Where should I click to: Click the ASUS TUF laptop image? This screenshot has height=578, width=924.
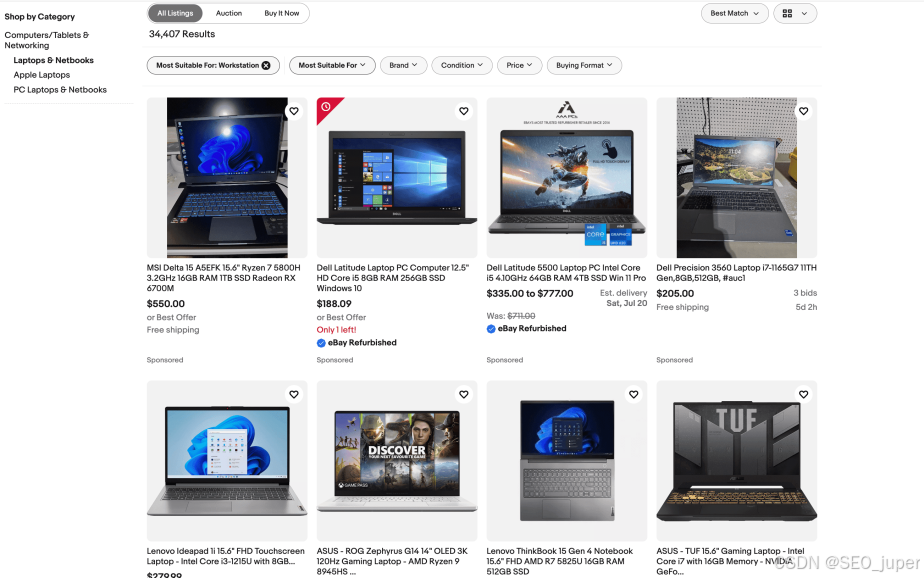click(x=737, y=461)
